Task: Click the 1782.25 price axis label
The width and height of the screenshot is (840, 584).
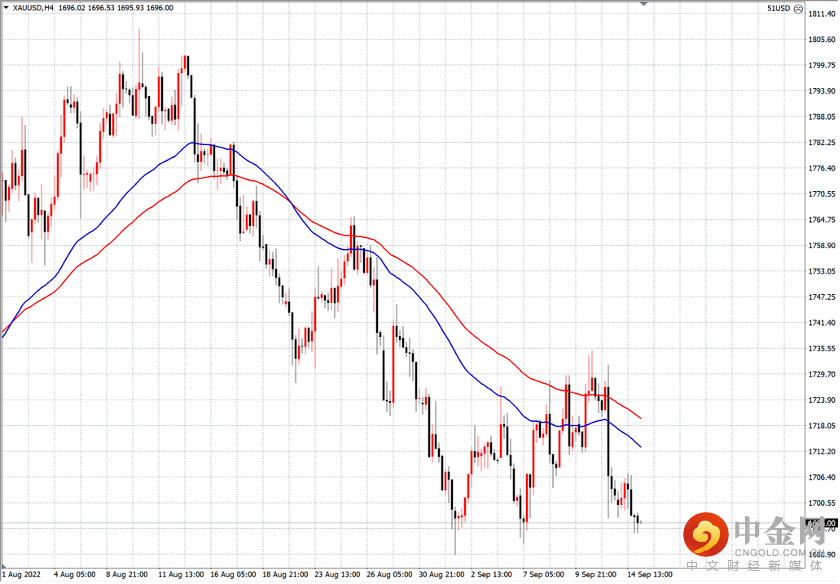Action: point(821,143)
